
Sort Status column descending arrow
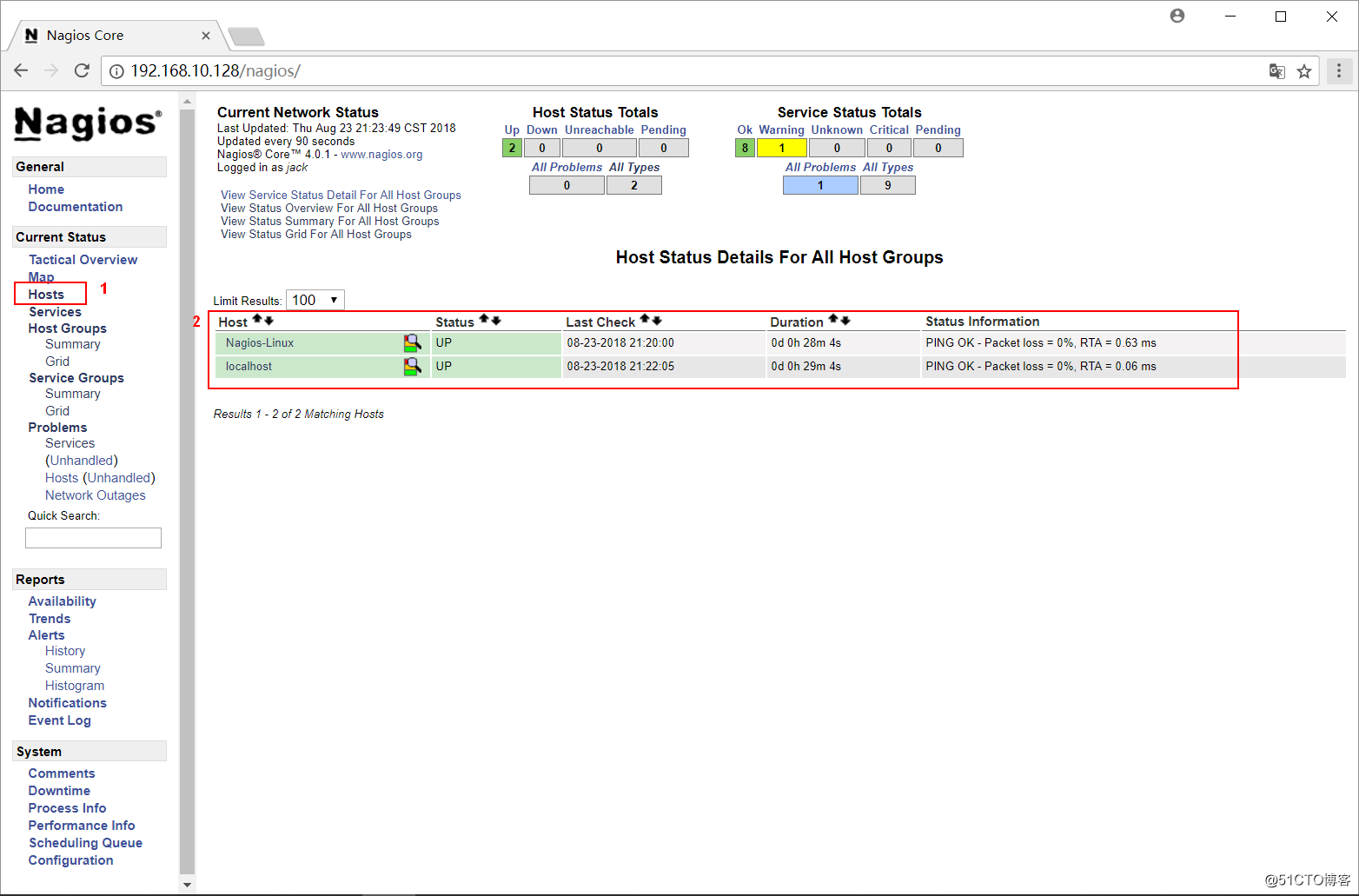(496, 321)
